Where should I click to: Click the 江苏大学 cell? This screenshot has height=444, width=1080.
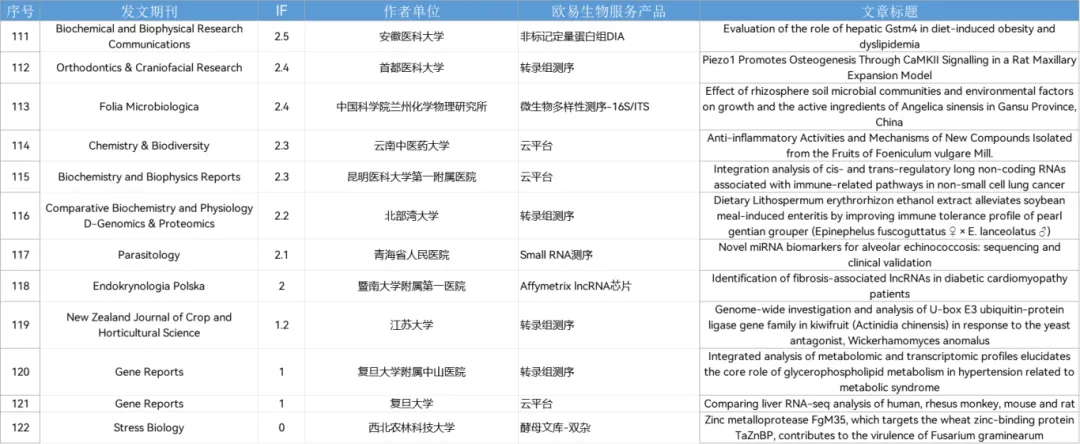point(411,325)
